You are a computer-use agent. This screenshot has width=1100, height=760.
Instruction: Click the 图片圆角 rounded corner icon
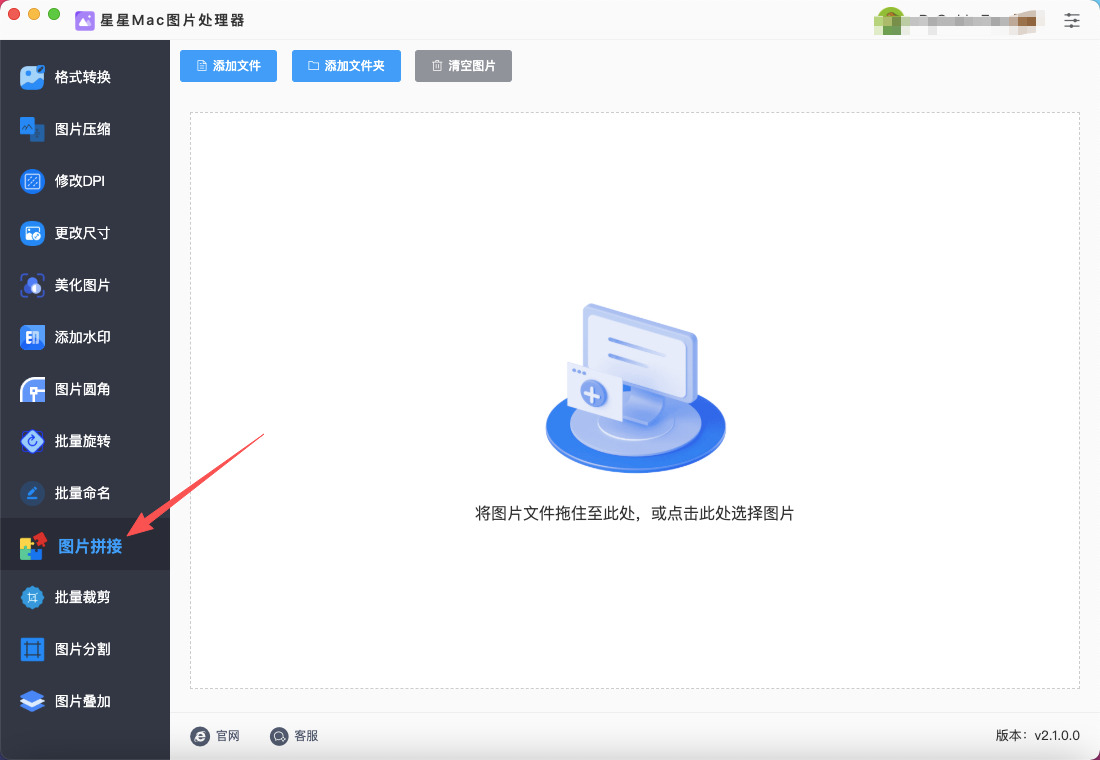[x=32, y=389]
